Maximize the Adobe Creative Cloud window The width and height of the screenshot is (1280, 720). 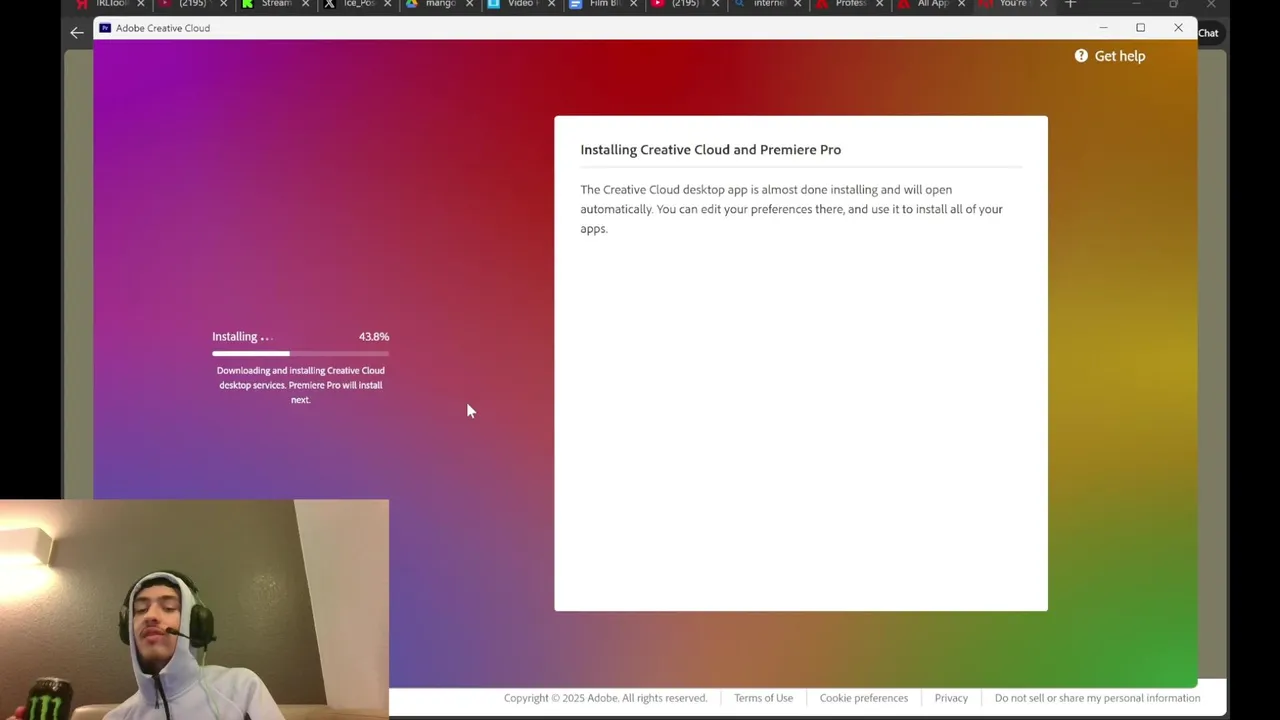(x=1140, y=28)
